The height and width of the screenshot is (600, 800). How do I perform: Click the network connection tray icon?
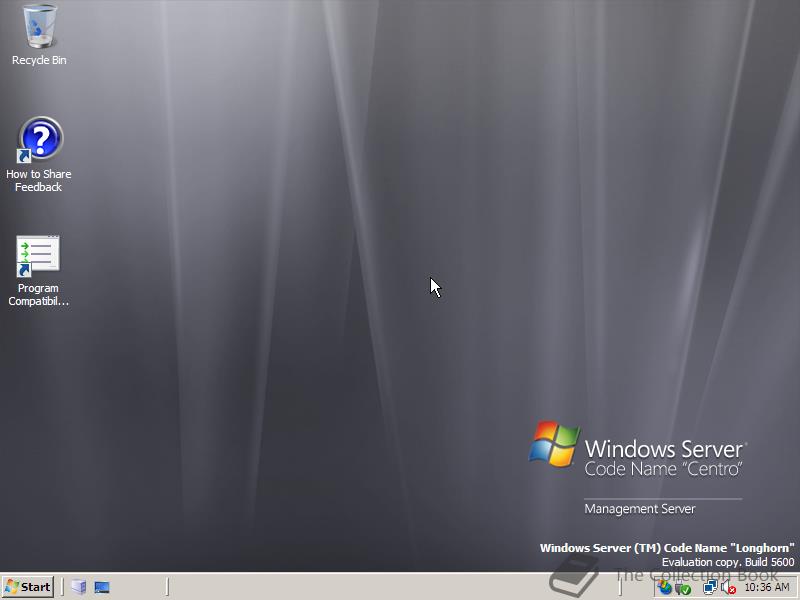pyautogui.click(x=710, y=588)
